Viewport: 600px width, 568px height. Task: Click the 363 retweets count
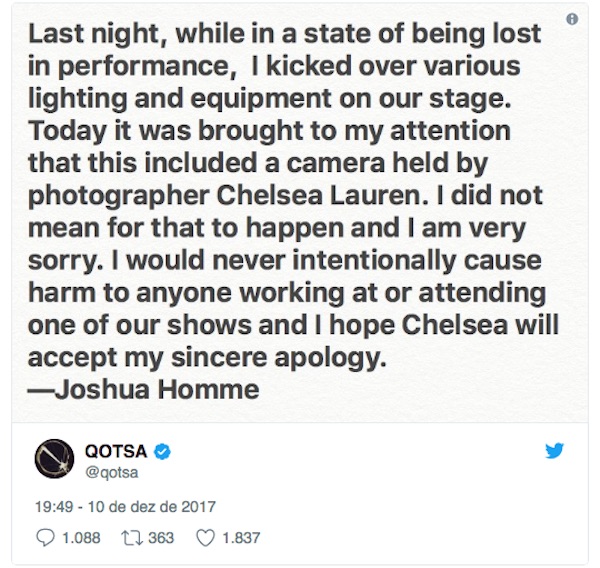(161, 538)
